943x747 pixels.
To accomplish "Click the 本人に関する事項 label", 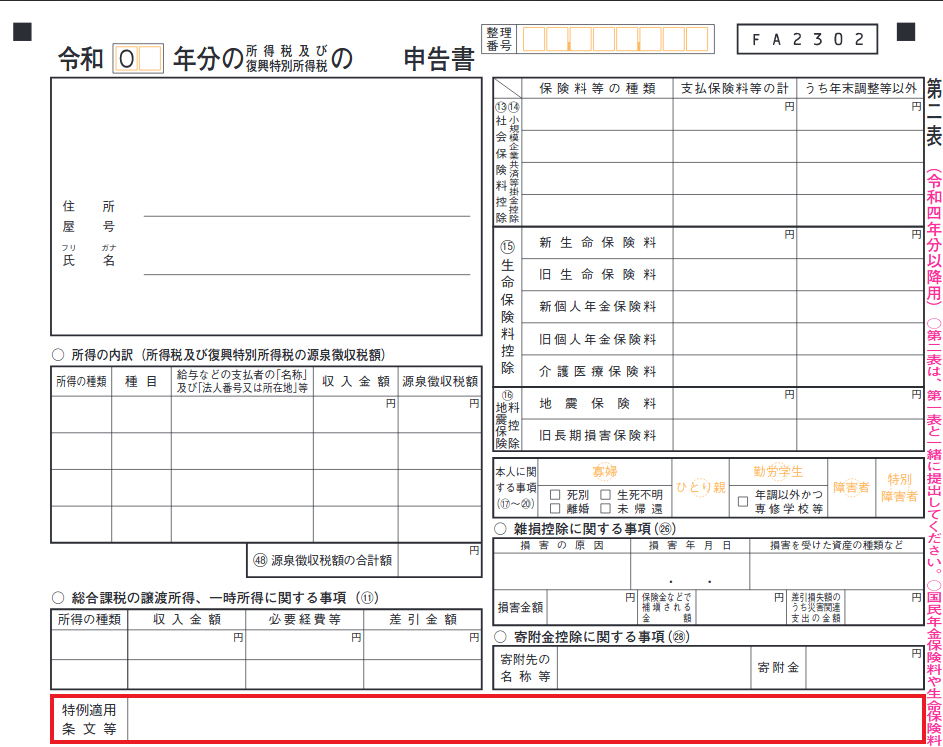I will [515, 488].
